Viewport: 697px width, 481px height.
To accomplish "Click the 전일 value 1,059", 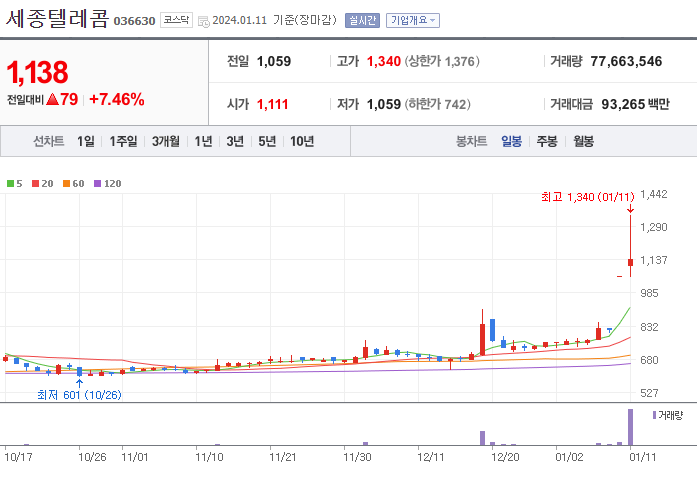I will (274, 61).
